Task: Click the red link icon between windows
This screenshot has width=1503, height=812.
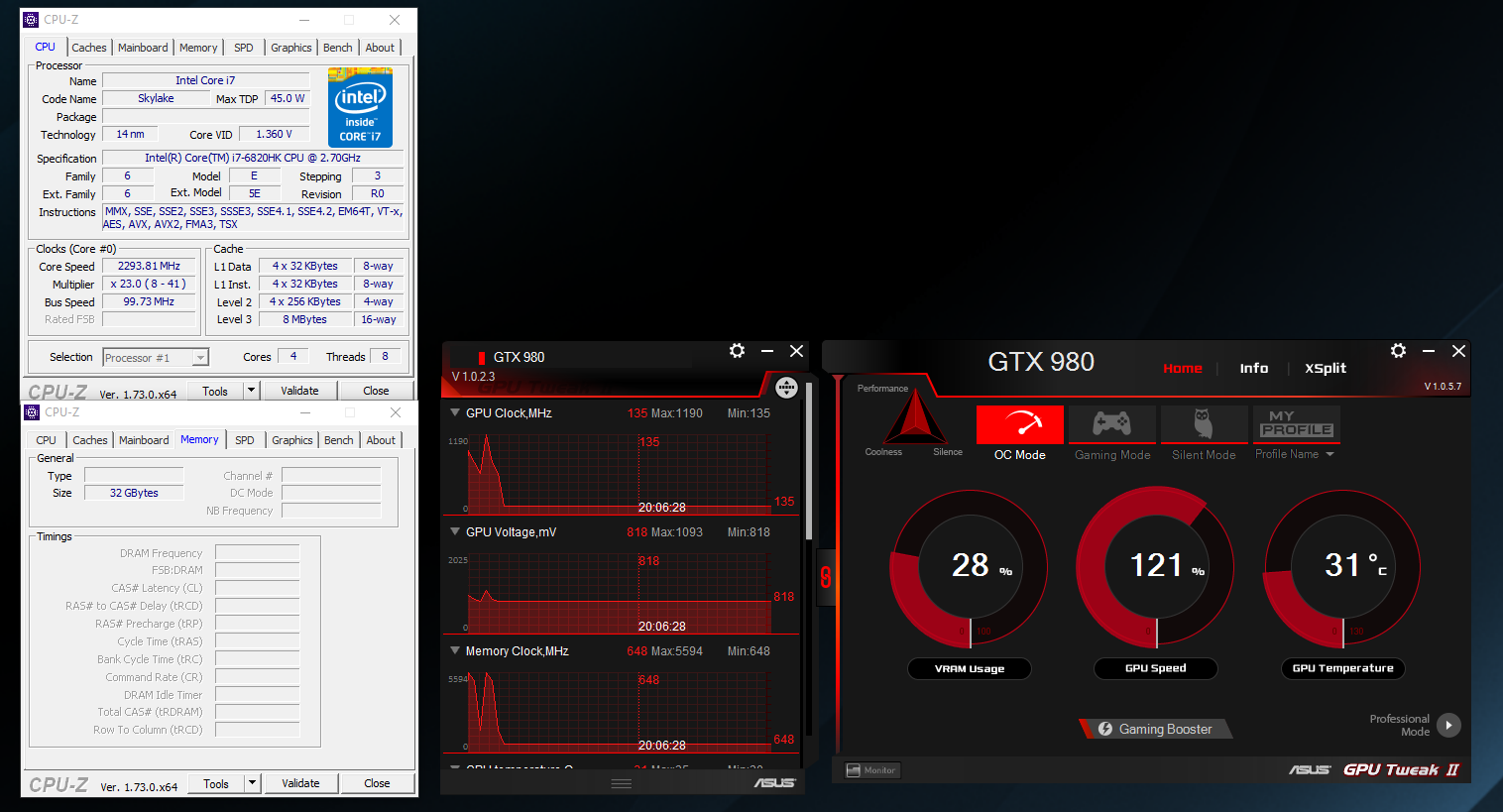Action: [x=826, y=576]
